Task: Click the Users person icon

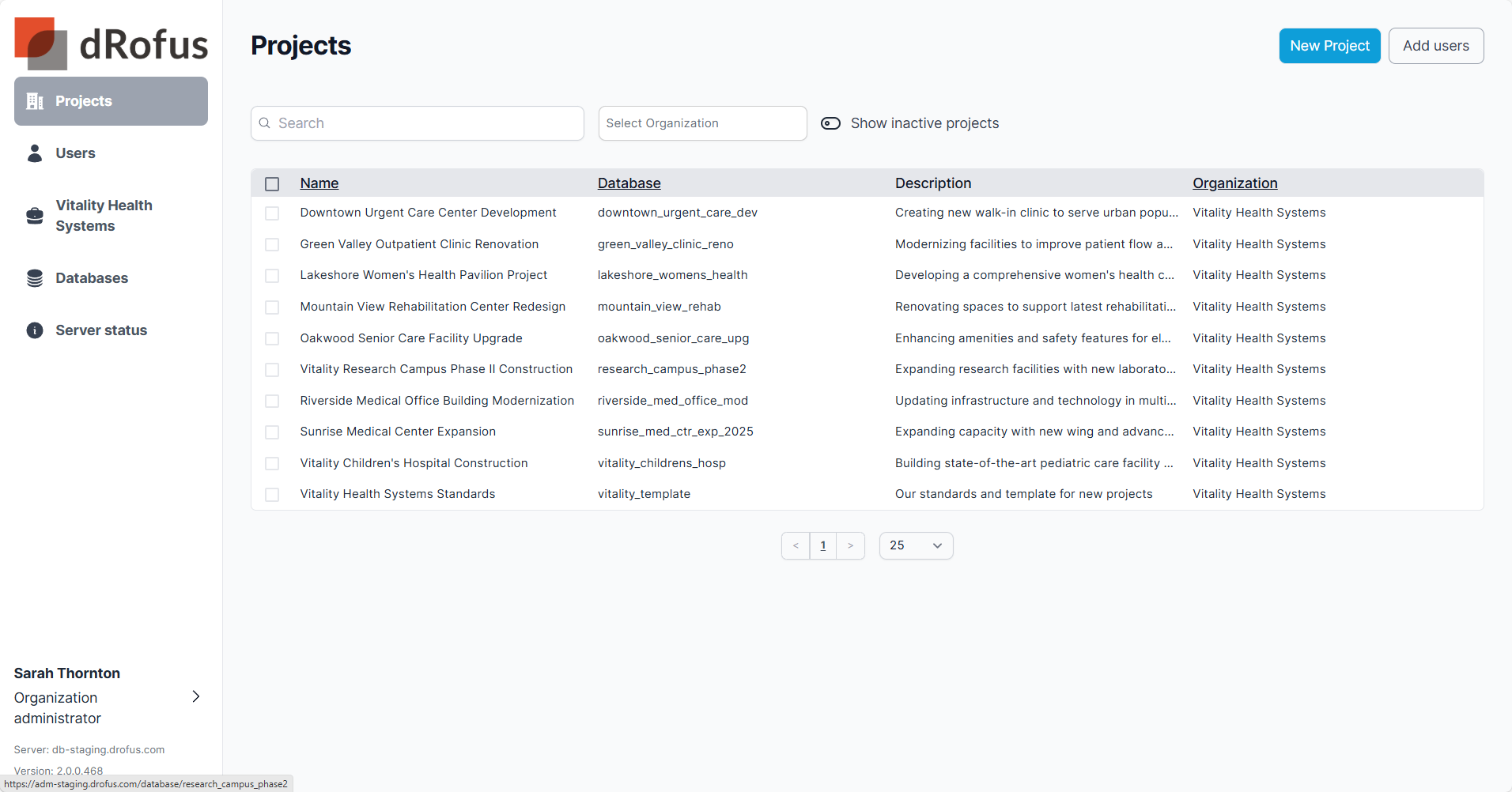Action: point(35,153)
